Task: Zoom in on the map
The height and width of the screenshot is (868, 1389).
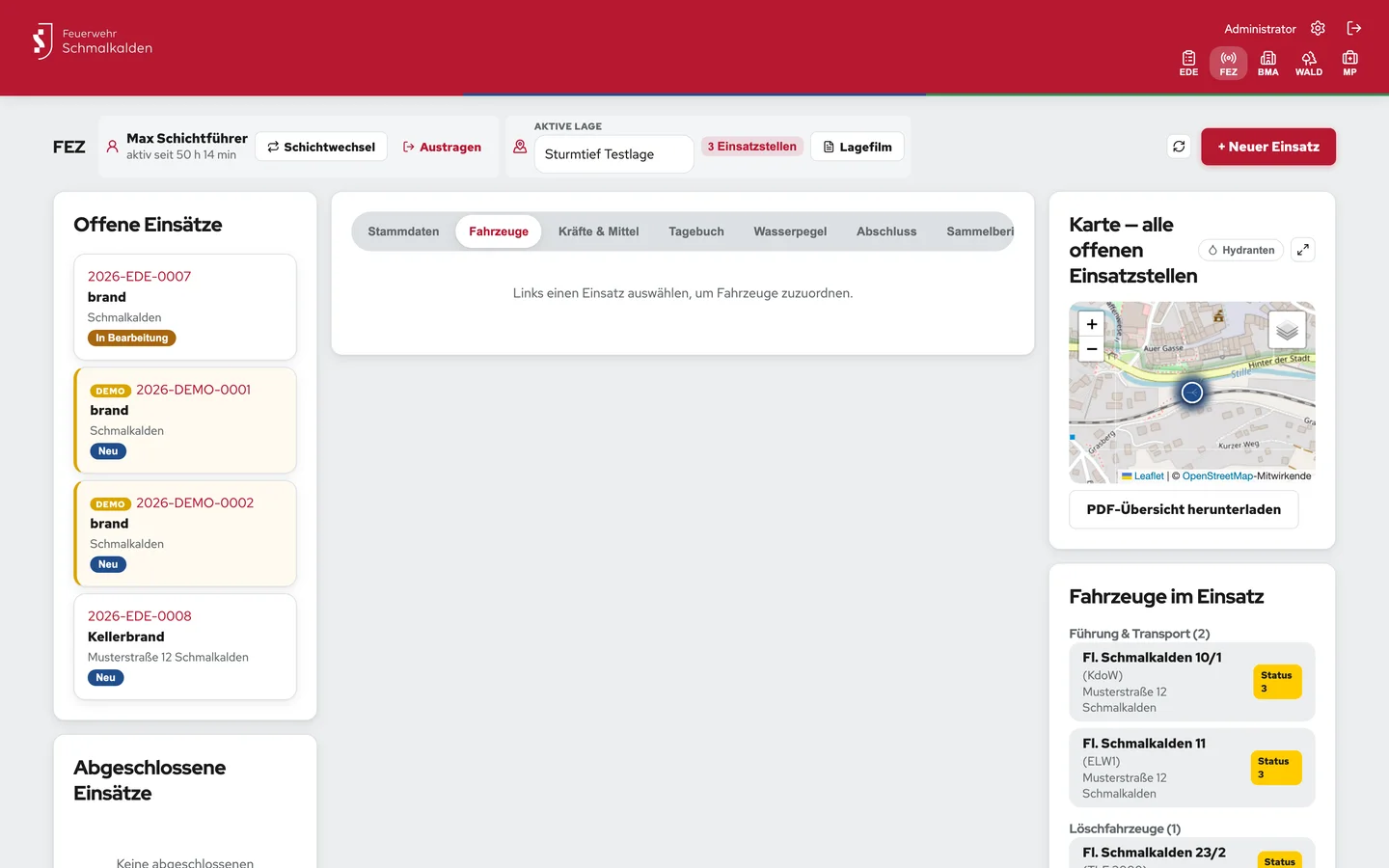Action: (1092, 324)
